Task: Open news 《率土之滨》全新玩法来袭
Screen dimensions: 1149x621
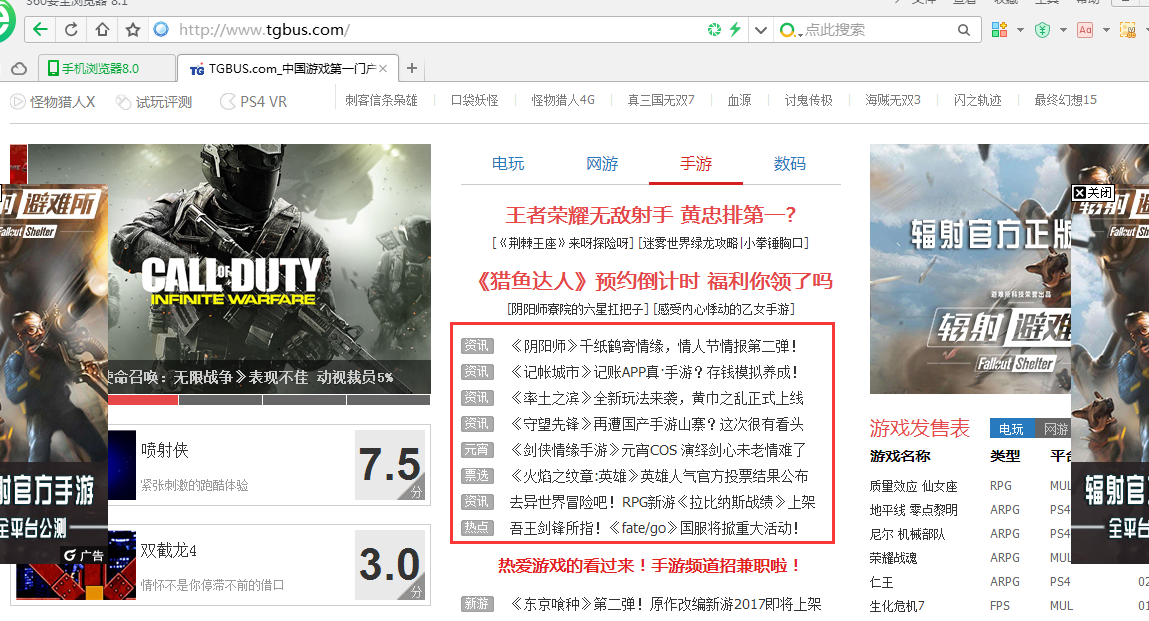Action: [657, 398]
